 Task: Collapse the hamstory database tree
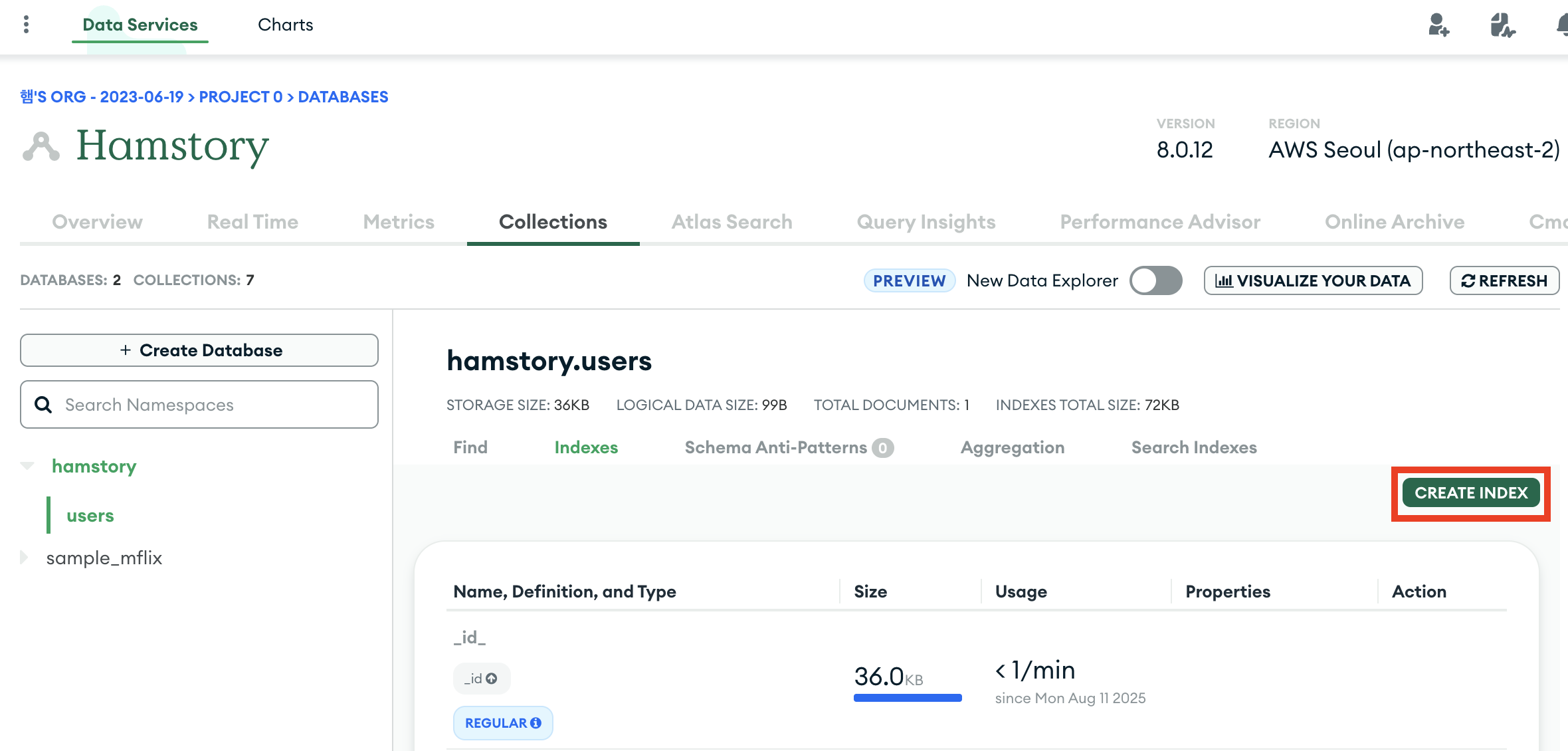click(x=27, y=466)
